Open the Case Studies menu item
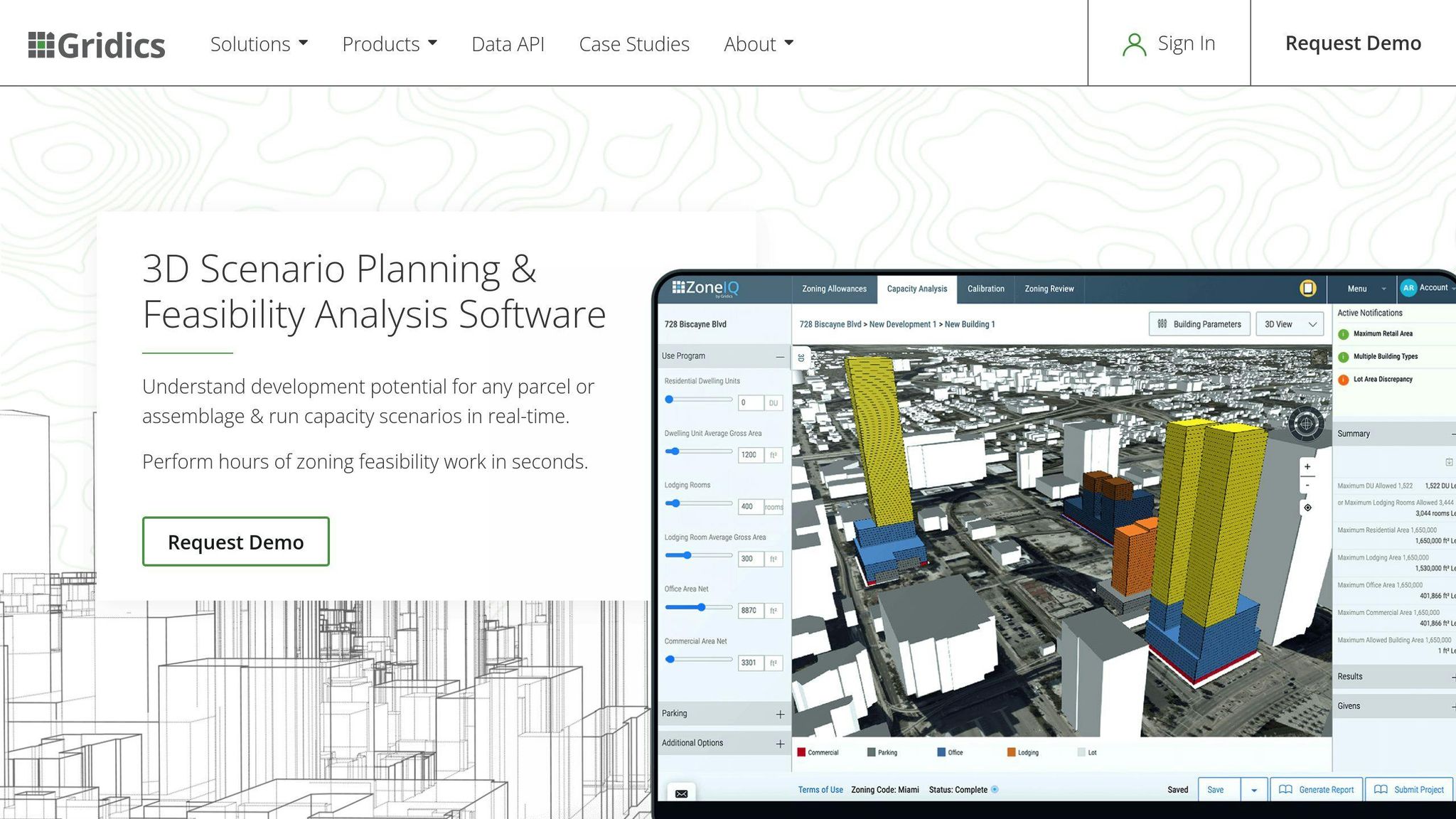Image resolution: width=1456 pixels, height=819 pixels. click(633, 44)
